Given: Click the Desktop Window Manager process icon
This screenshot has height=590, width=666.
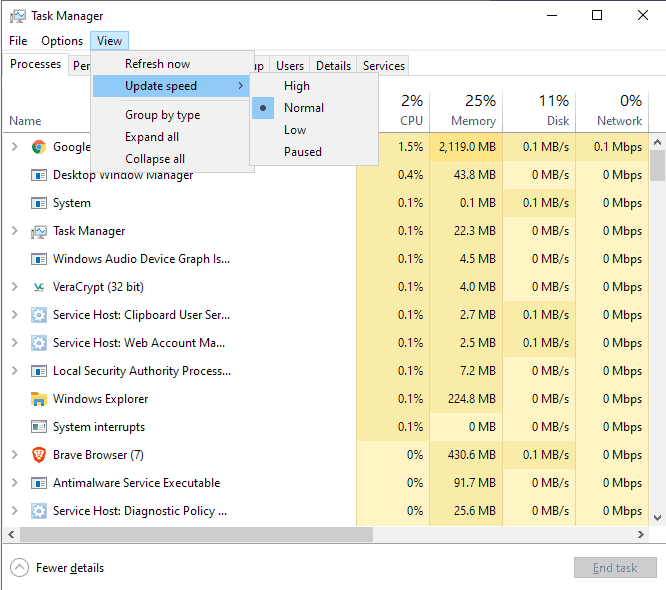Looking at the screenshot, I should [39, 175].
